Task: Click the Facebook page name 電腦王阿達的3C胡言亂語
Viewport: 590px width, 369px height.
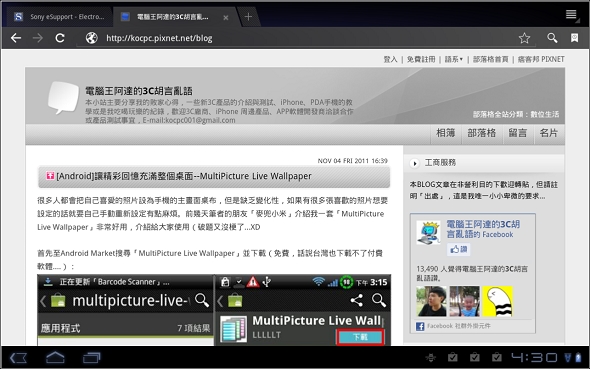Action: (x=483, y=229)
